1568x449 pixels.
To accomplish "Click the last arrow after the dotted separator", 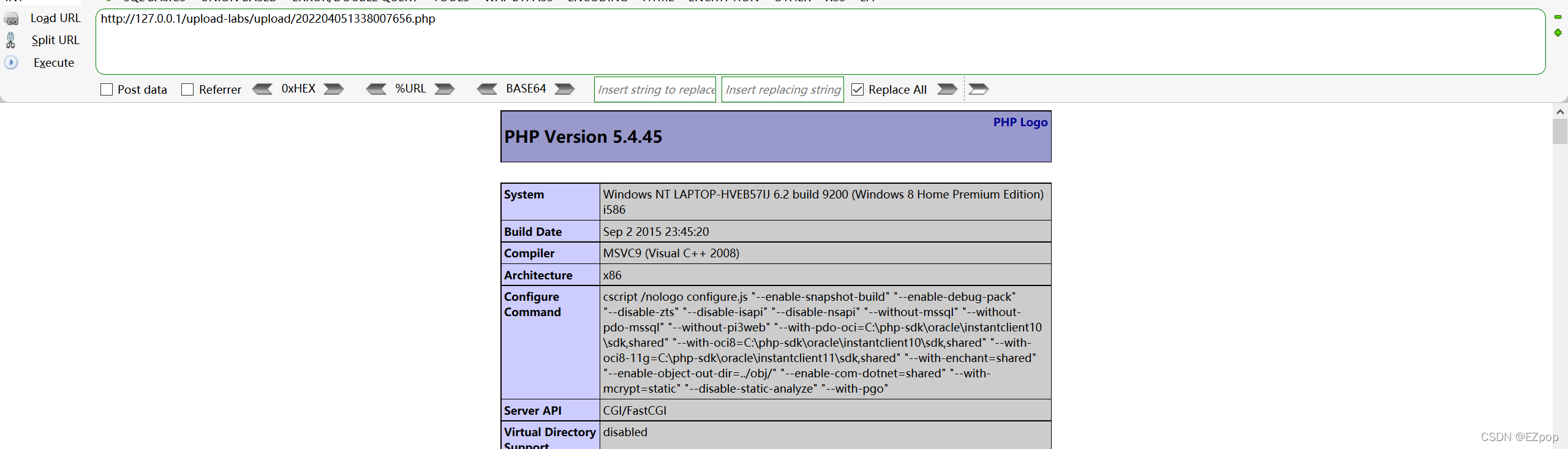I will click(x=978, y=89).
